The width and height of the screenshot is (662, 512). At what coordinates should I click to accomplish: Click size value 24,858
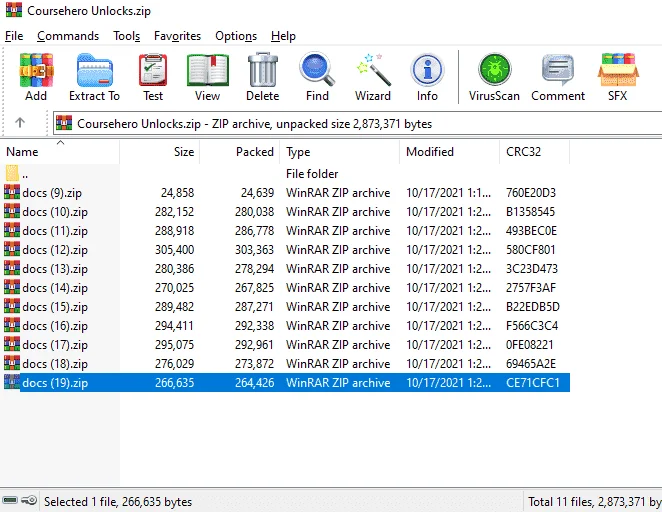pos(177,193)
